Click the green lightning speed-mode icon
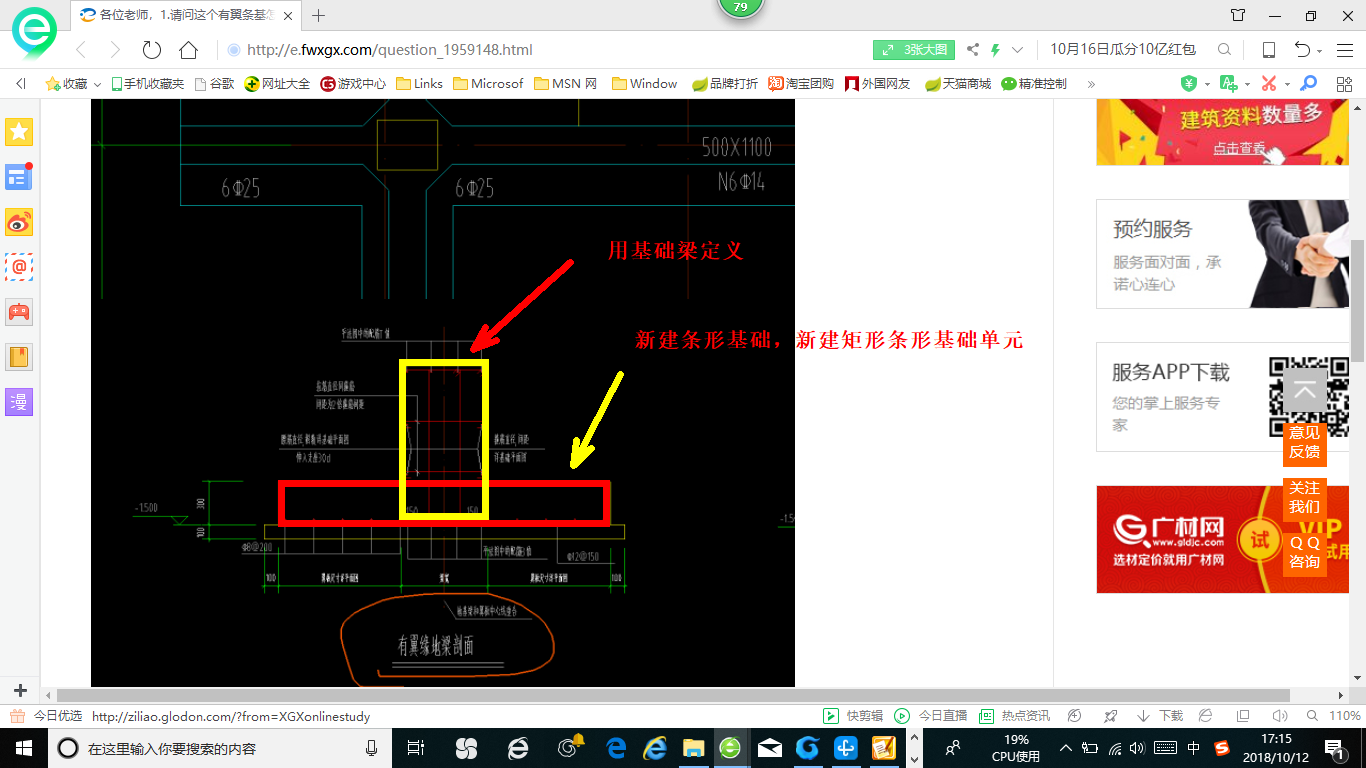1366x768 pixels. (995, 50)
